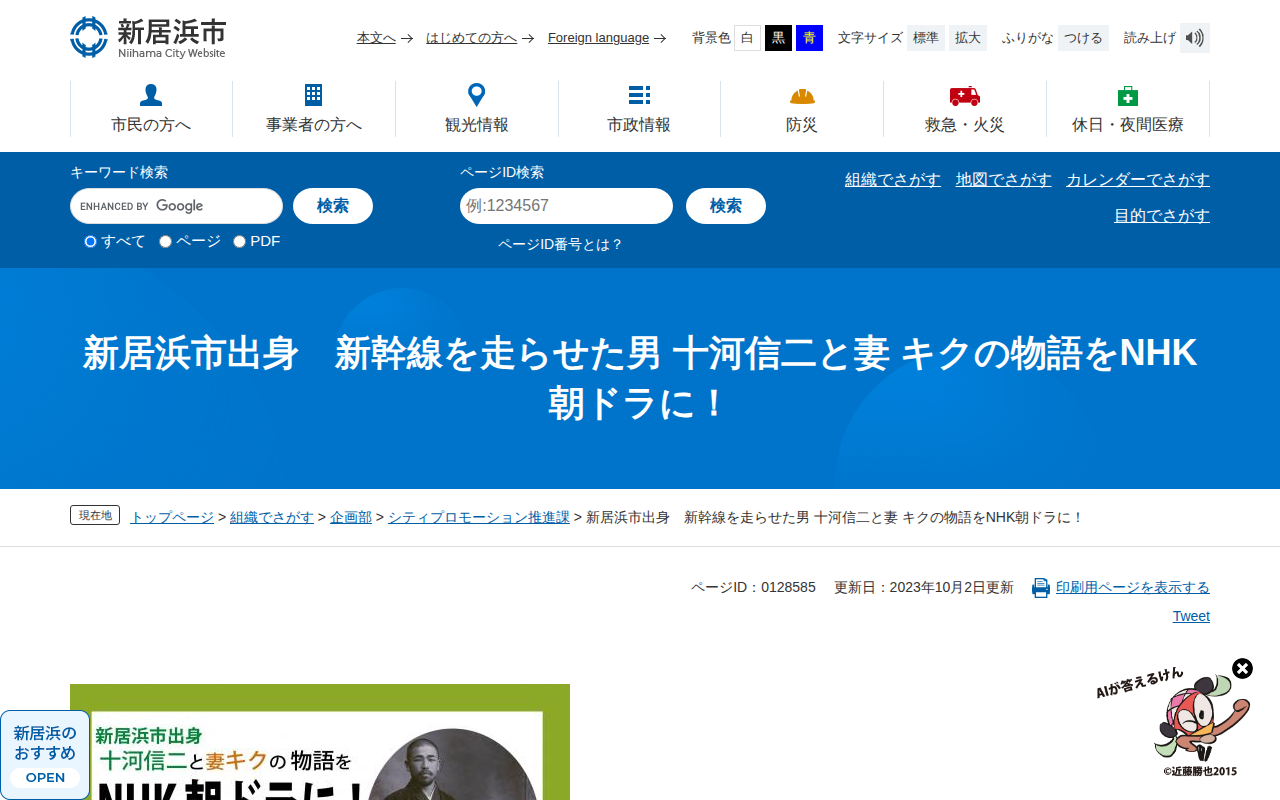
Task: Open the 目的でさがす link
Action: pos(1162,216)
